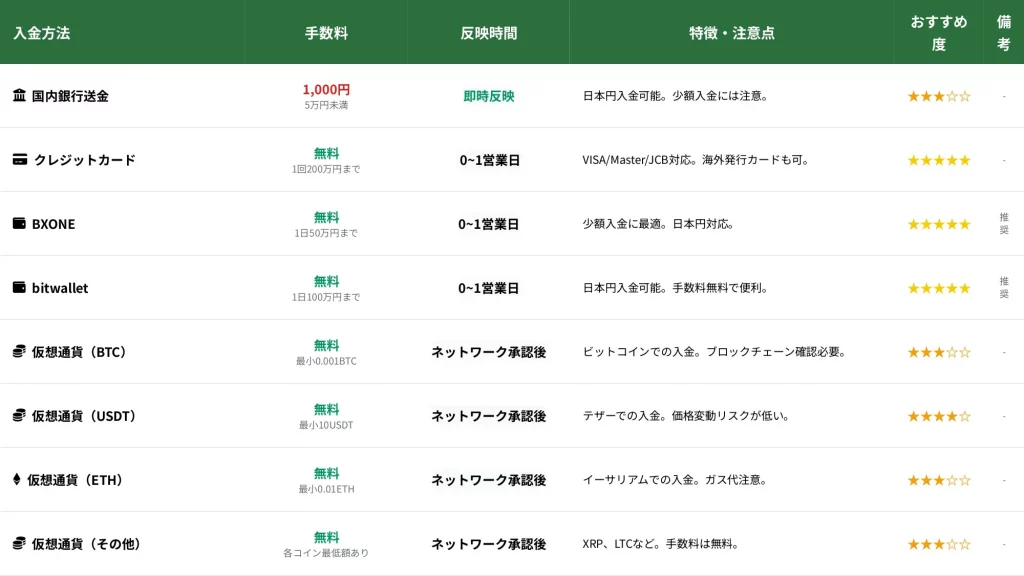This screenshot has width=1024, height=576.
Task: Click the coins icon beside 仮想通貨（USDT）
Action: point(19,416)
